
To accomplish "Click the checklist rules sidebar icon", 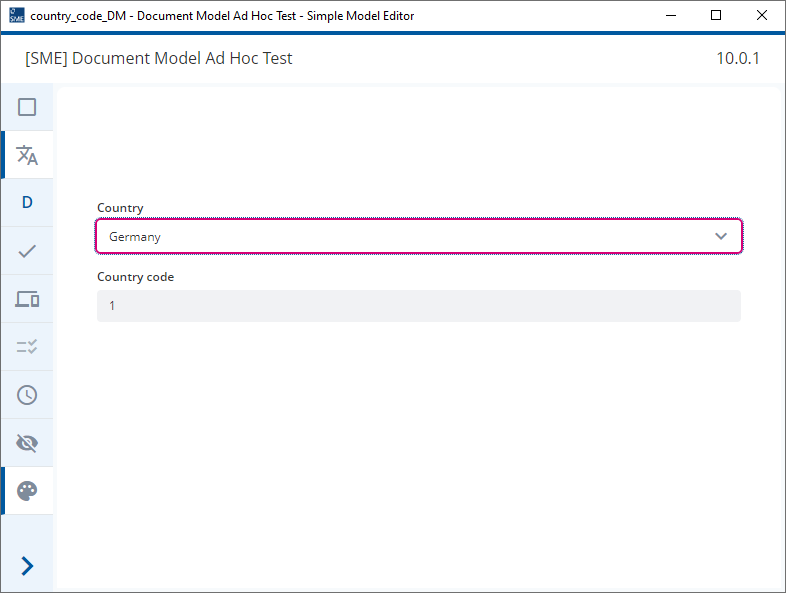I will [x=27, y=347].
